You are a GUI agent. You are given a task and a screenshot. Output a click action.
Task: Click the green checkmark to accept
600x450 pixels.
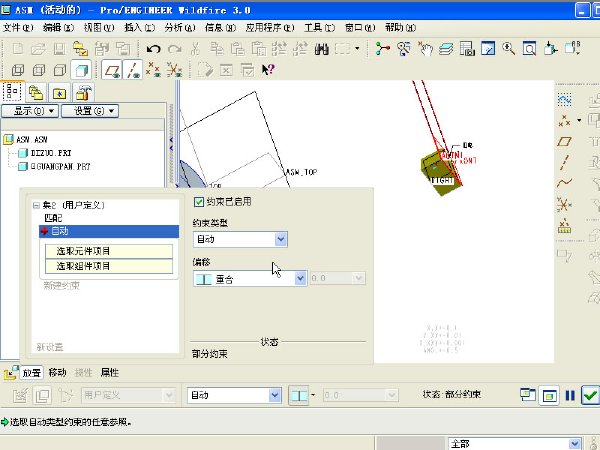(590, 395)
